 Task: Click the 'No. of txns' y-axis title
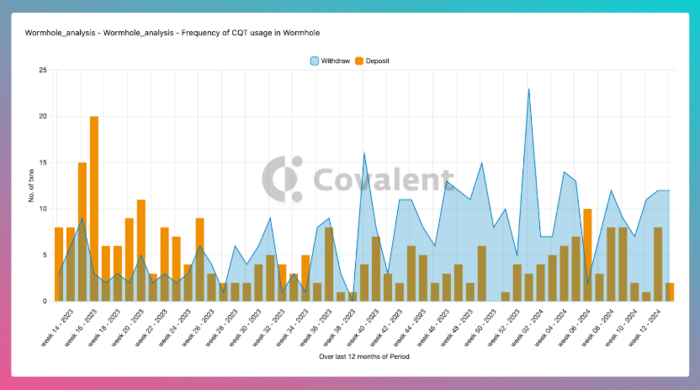tap(31, 186)
